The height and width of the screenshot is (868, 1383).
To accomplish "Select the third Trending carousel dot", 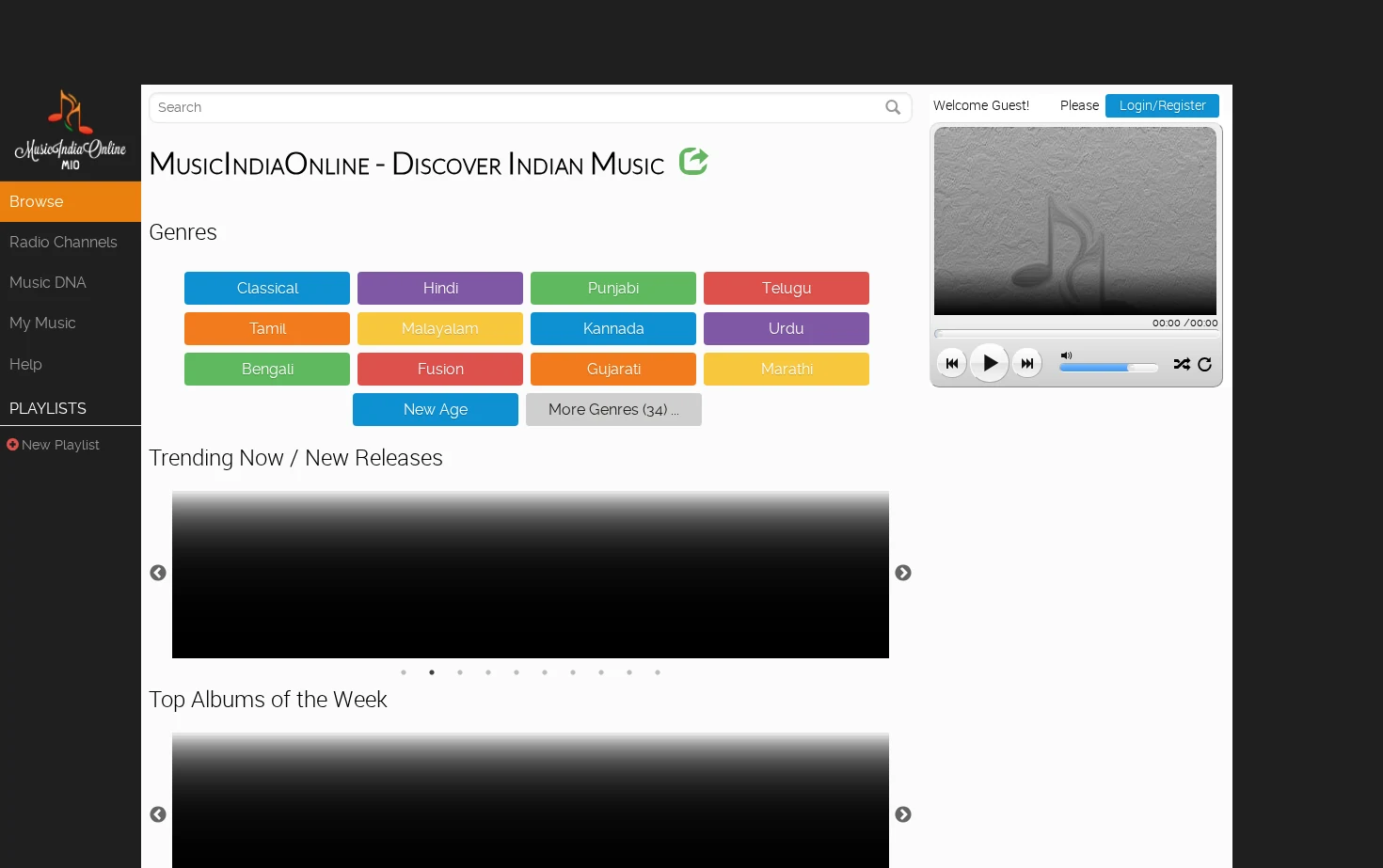I will tap(460, 672).
